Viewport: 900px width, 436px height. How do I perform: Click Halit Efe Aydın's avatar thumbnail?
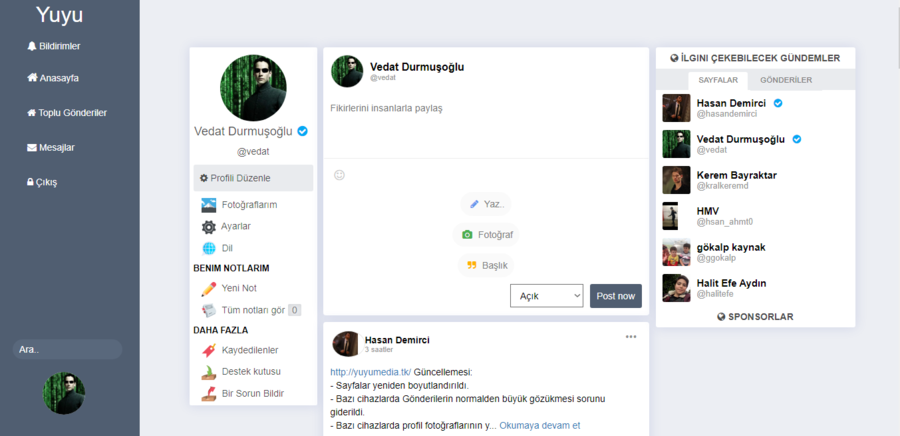point(676,288)
